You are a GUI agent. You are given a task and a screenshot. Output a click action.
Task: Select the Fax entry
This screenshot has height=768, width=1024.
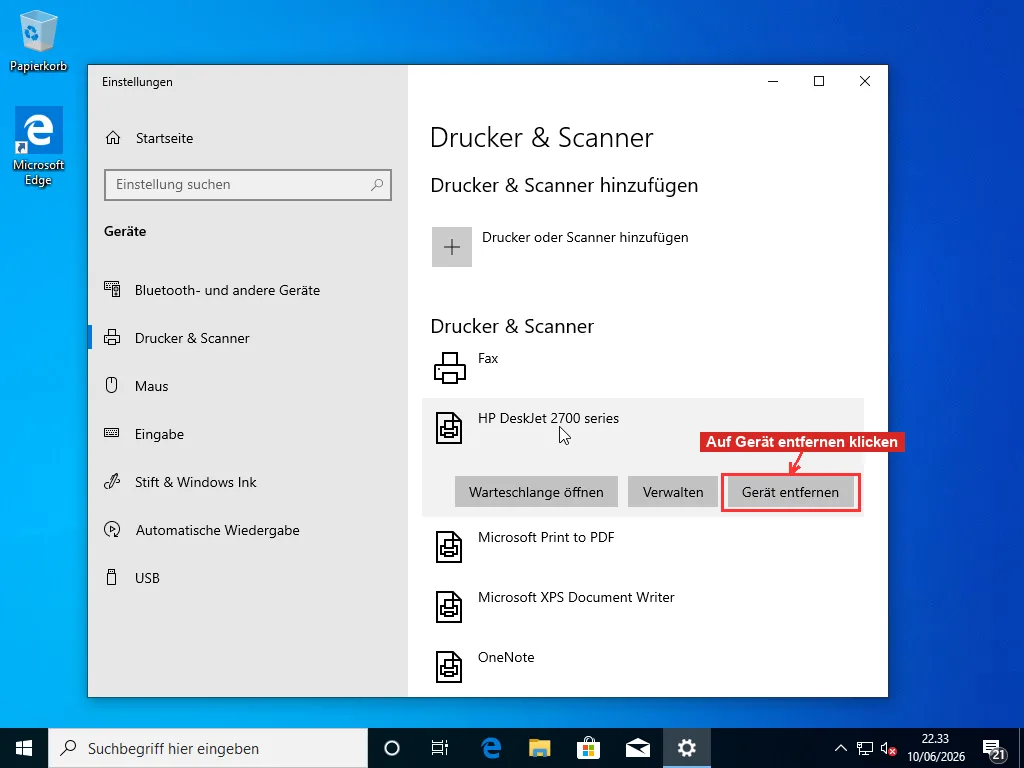[643, 368]
